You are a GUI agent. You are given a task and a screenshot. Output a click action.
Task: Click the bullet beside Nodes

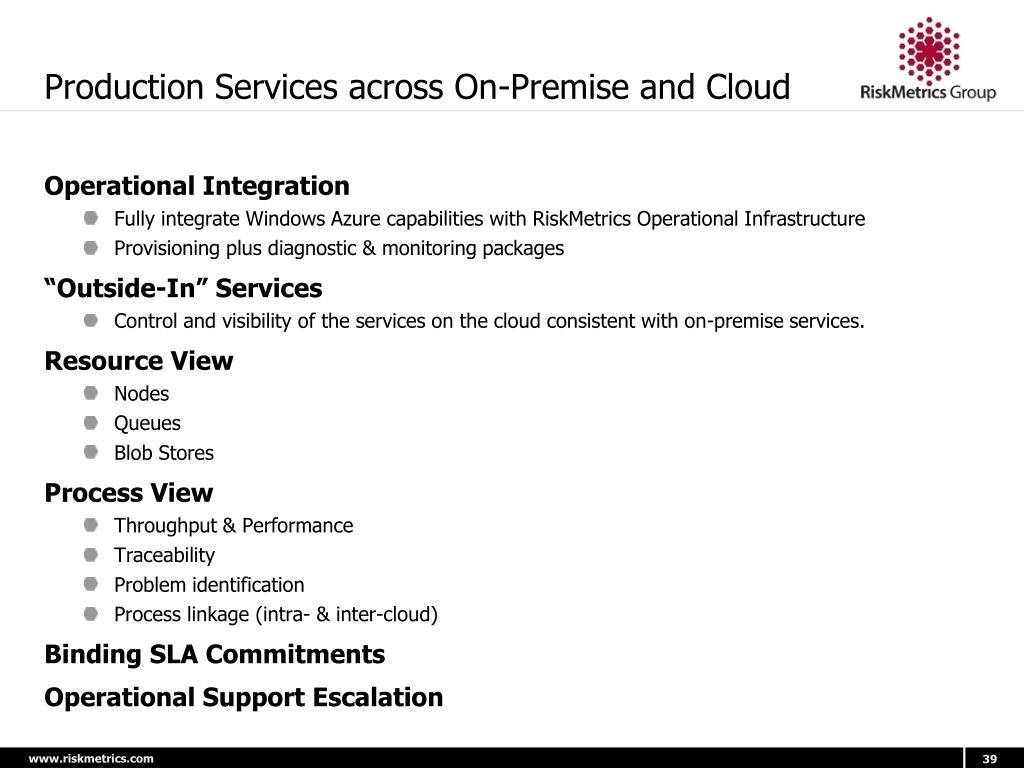tap(91, 393)
